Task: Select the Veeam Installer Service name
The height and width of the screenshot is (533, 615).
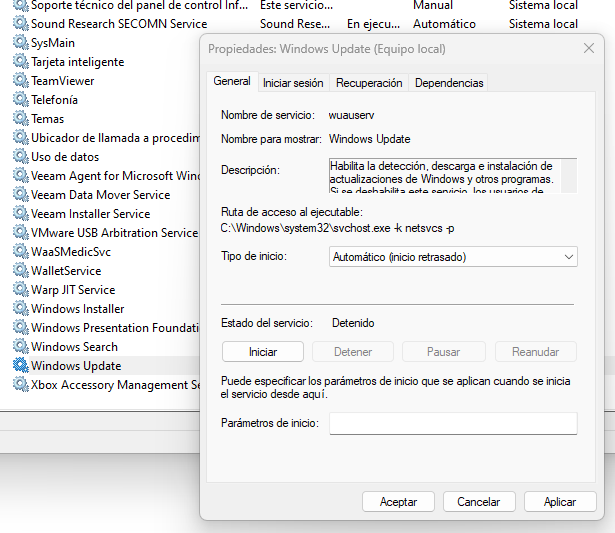Action: click(x=91, y=214)
